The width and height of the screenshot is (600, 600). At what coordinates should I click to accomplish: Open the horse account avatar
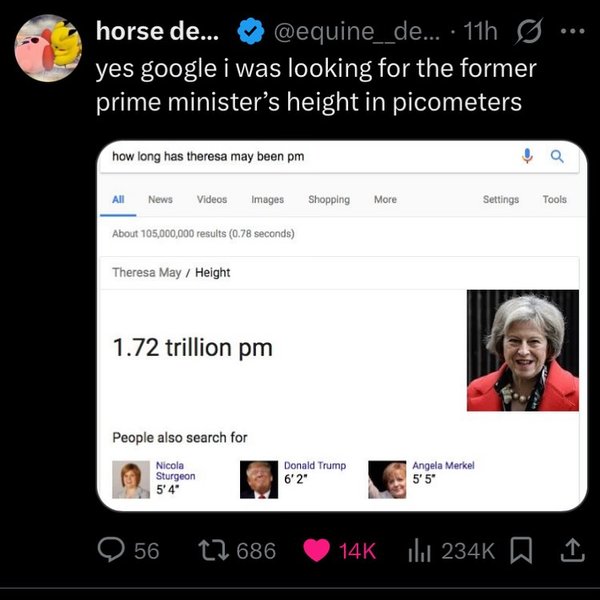48,47
